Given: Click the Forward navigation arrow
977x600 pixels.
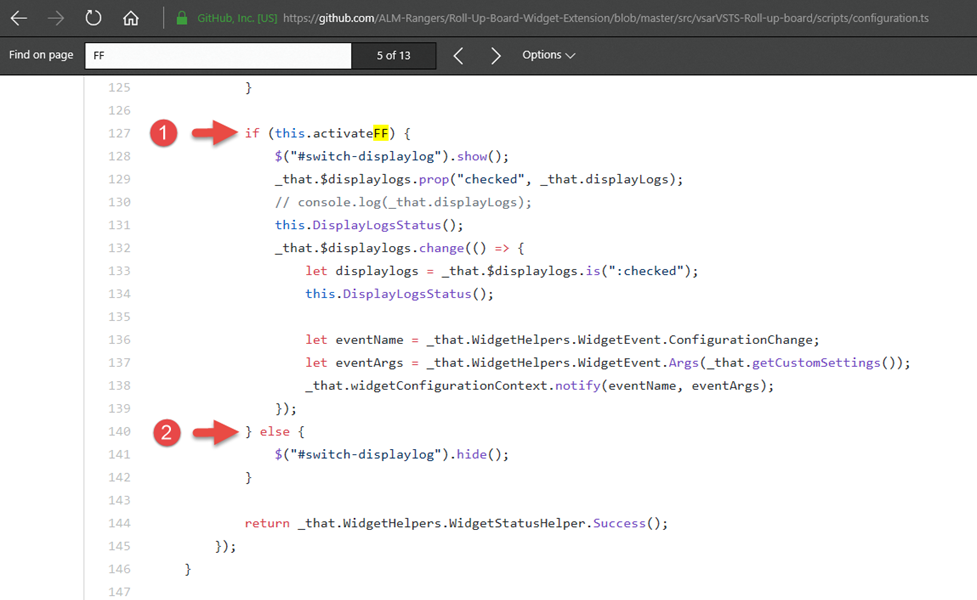Looking at the screenshot, I should (x=57, y=17).
